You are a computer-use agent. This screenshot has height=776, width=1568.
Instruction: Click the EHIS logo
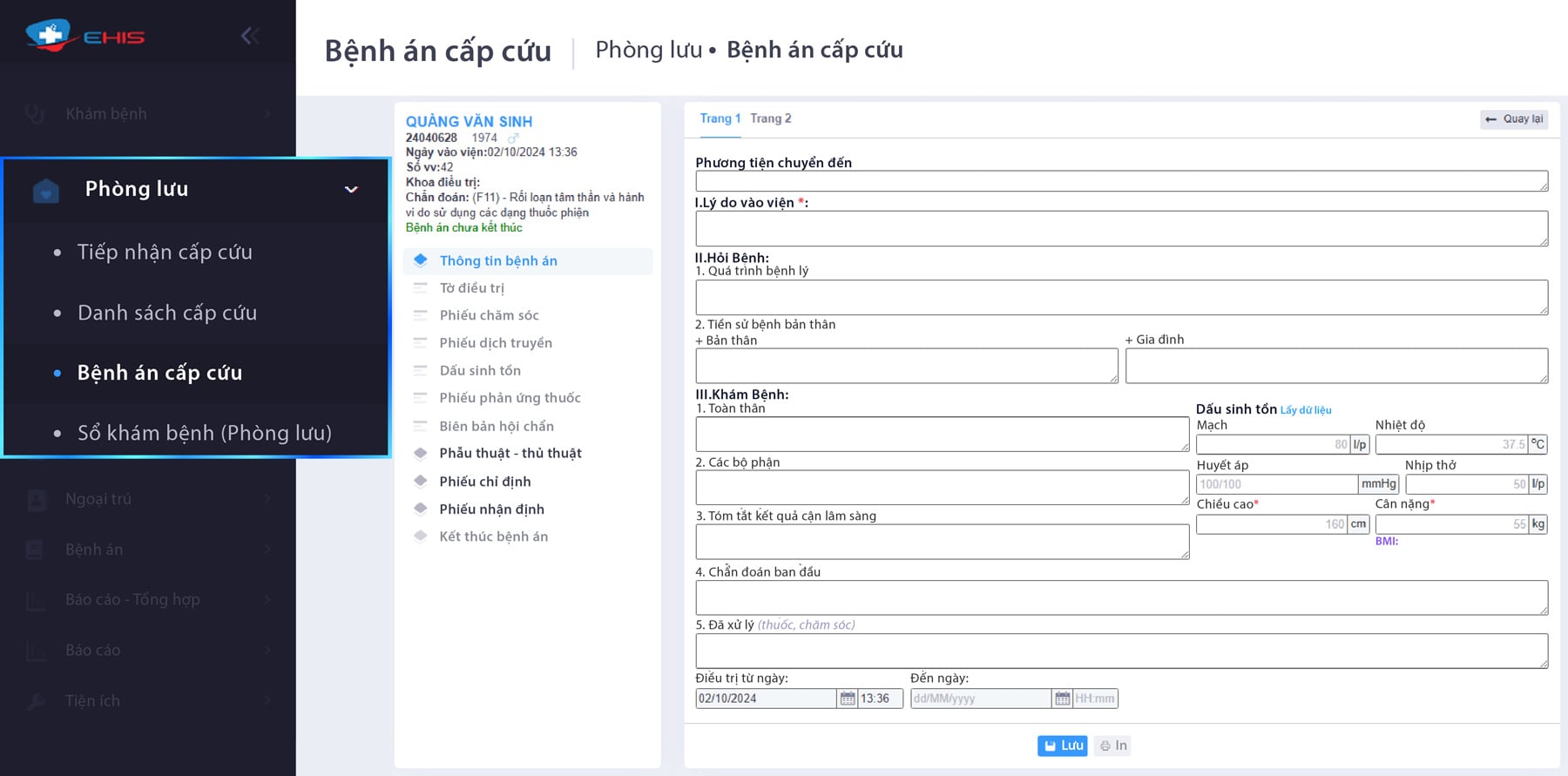(x=84, y=36)
